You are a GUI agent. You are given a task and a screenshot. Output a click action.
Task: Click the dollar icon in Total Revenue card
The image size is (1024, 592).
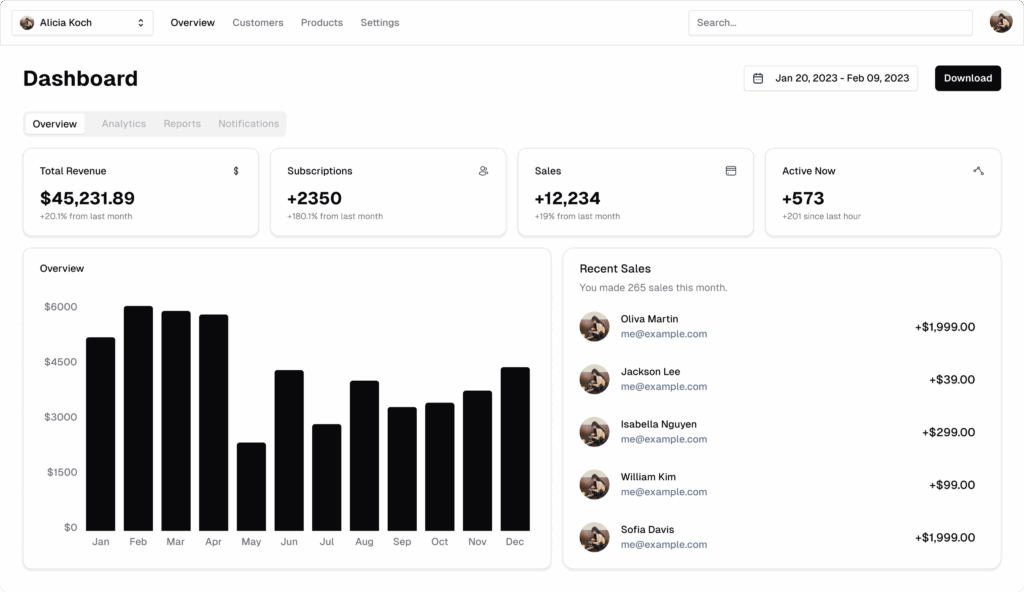pos(236,171)
